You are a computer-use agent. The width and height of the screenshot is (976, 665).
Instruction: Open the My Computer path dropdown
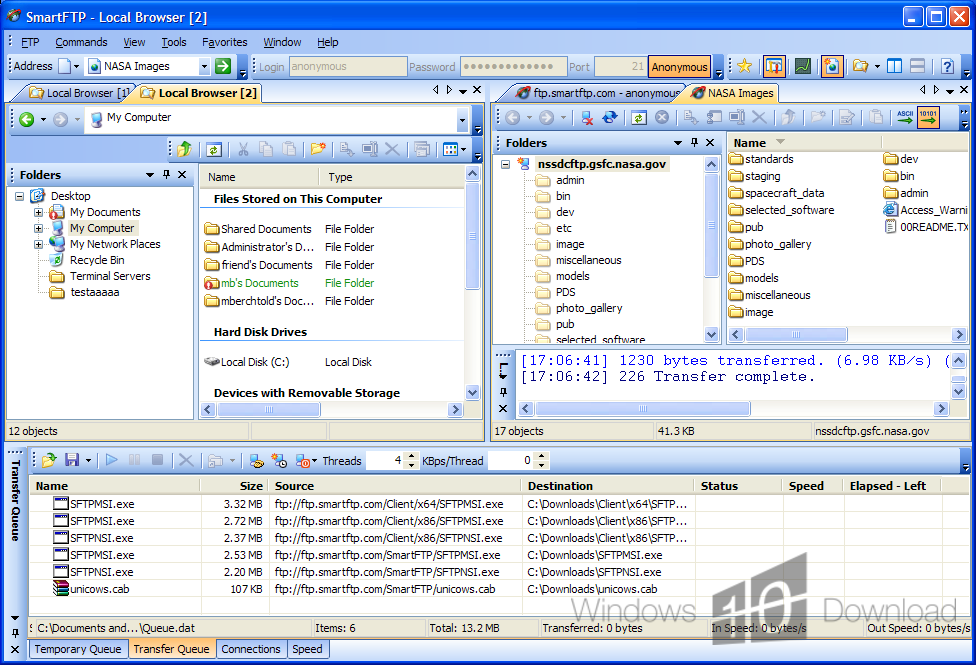coord(462,120)
